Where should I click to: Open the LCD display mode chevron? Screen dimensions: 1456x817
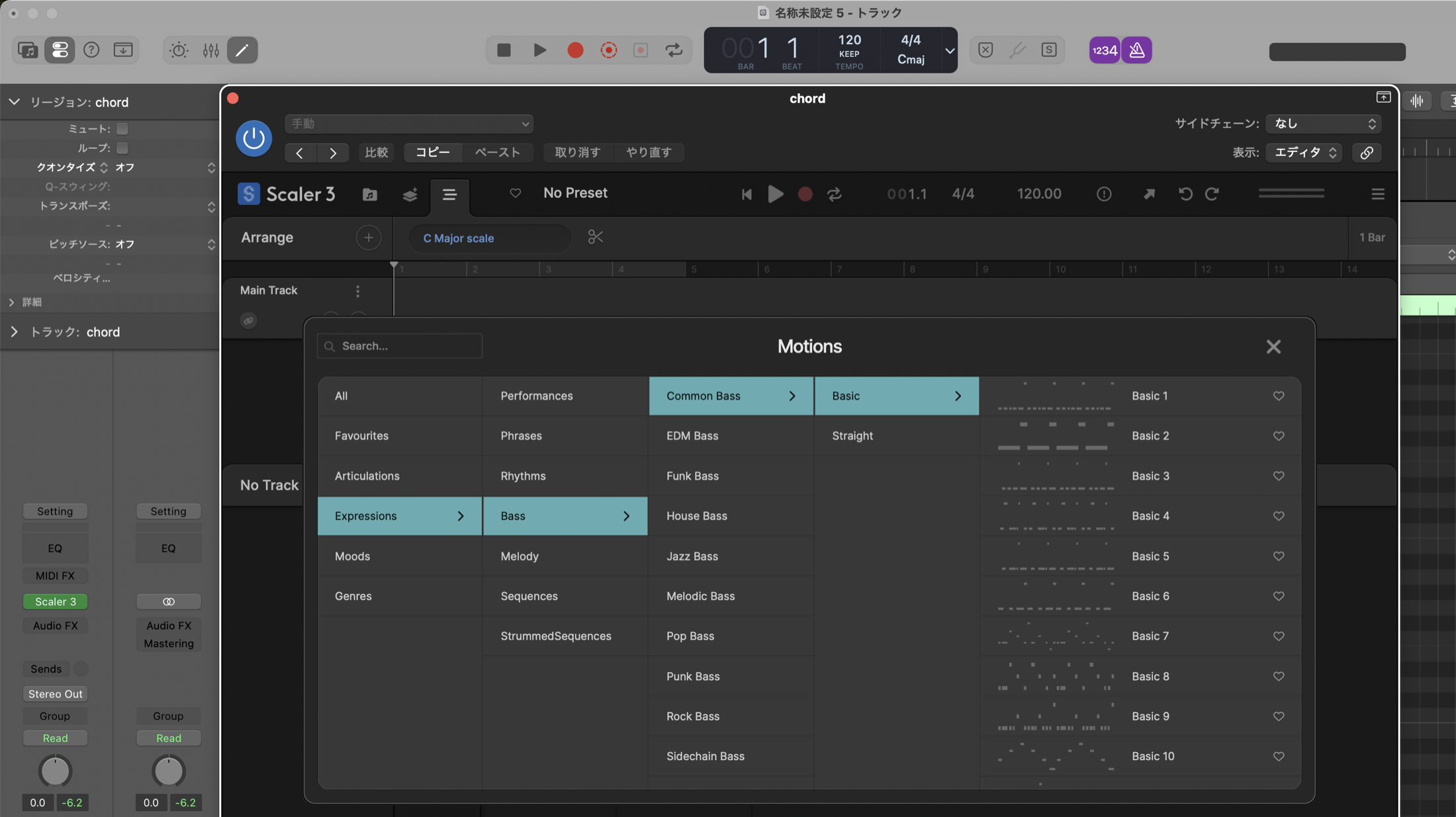(x=949, y=51)
